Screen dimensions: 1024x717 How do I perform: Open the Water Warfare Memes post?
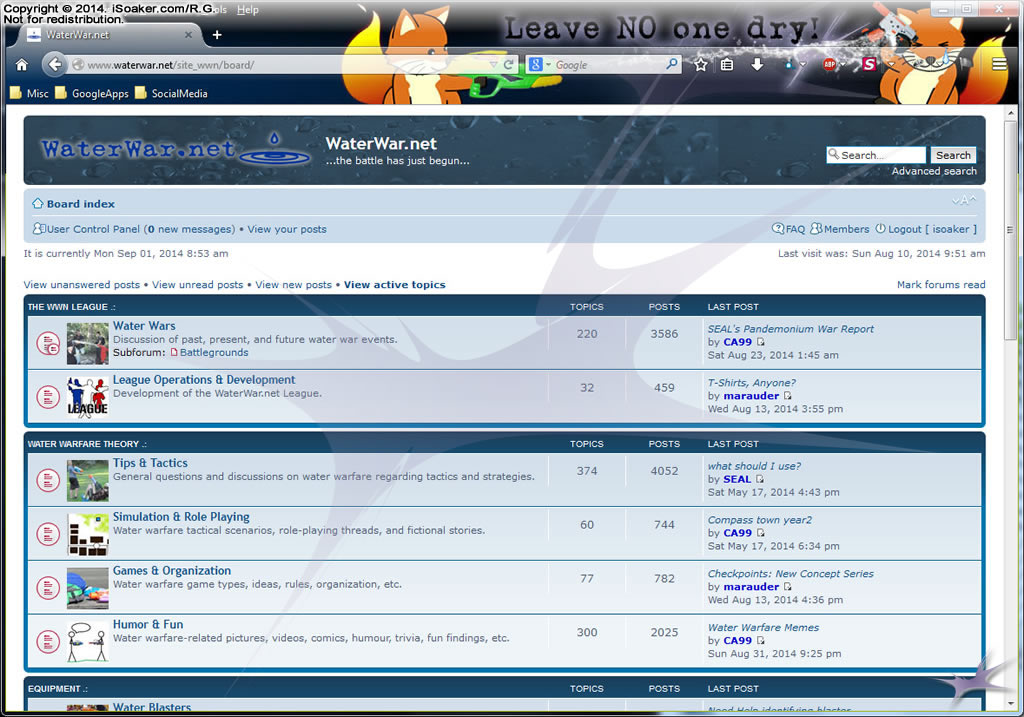(x=763, y=628)
